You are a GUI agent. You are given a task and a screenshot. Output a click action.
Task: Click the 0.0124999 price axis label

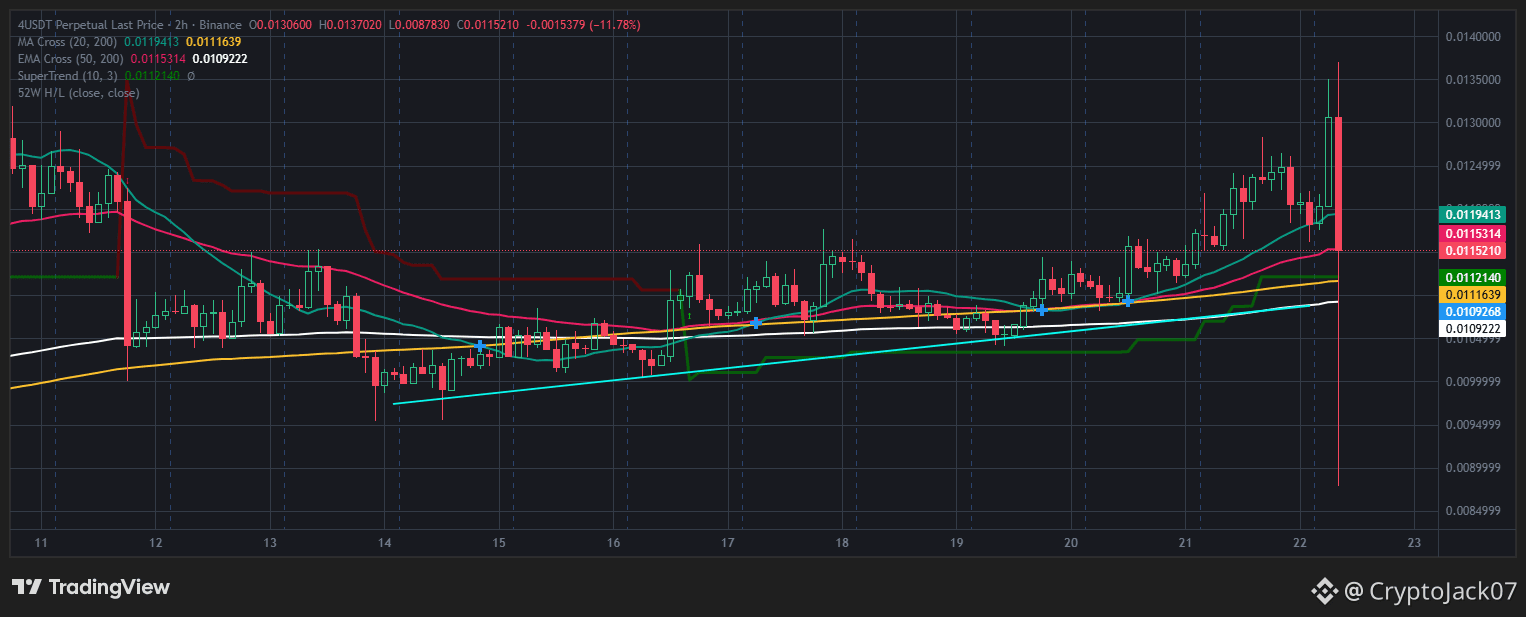pos(1473,166)
